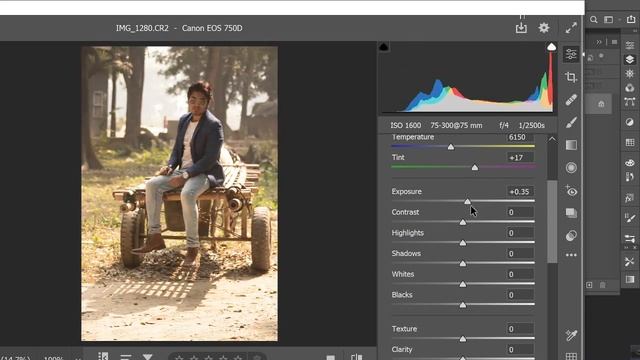Open the save/convert image icon
The height and width of the screenshot is (360, 640).
click(x=521, y=28)
